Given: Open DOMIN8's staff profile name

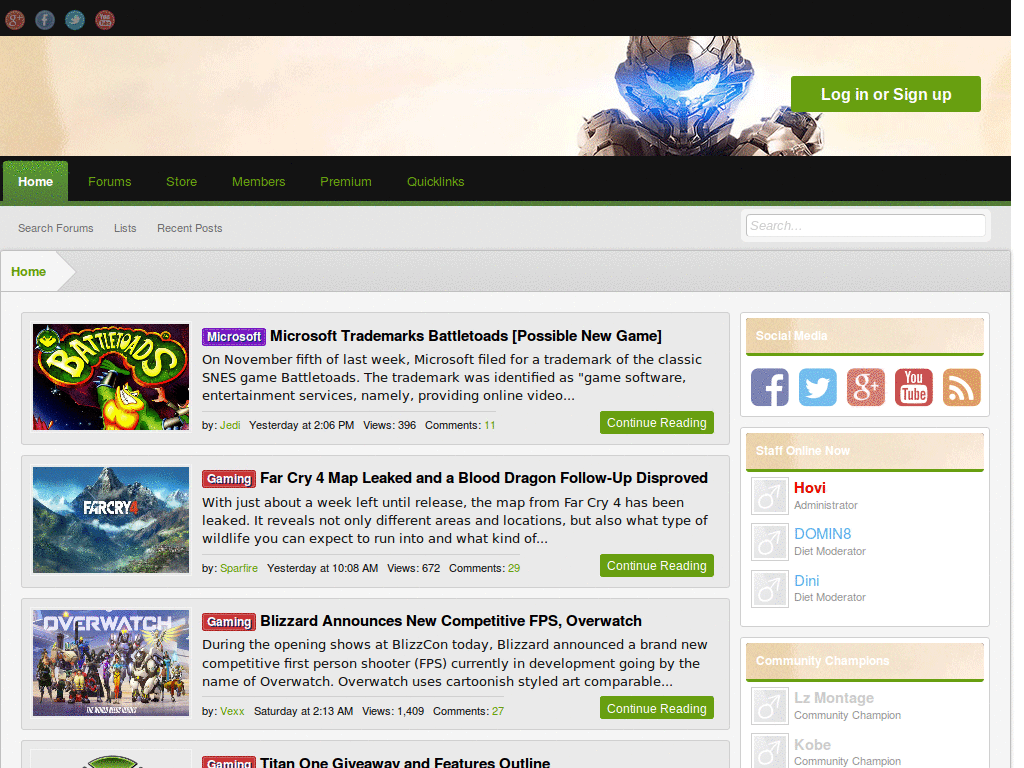Looking at the screenshot, I should [x=822, y=534].
